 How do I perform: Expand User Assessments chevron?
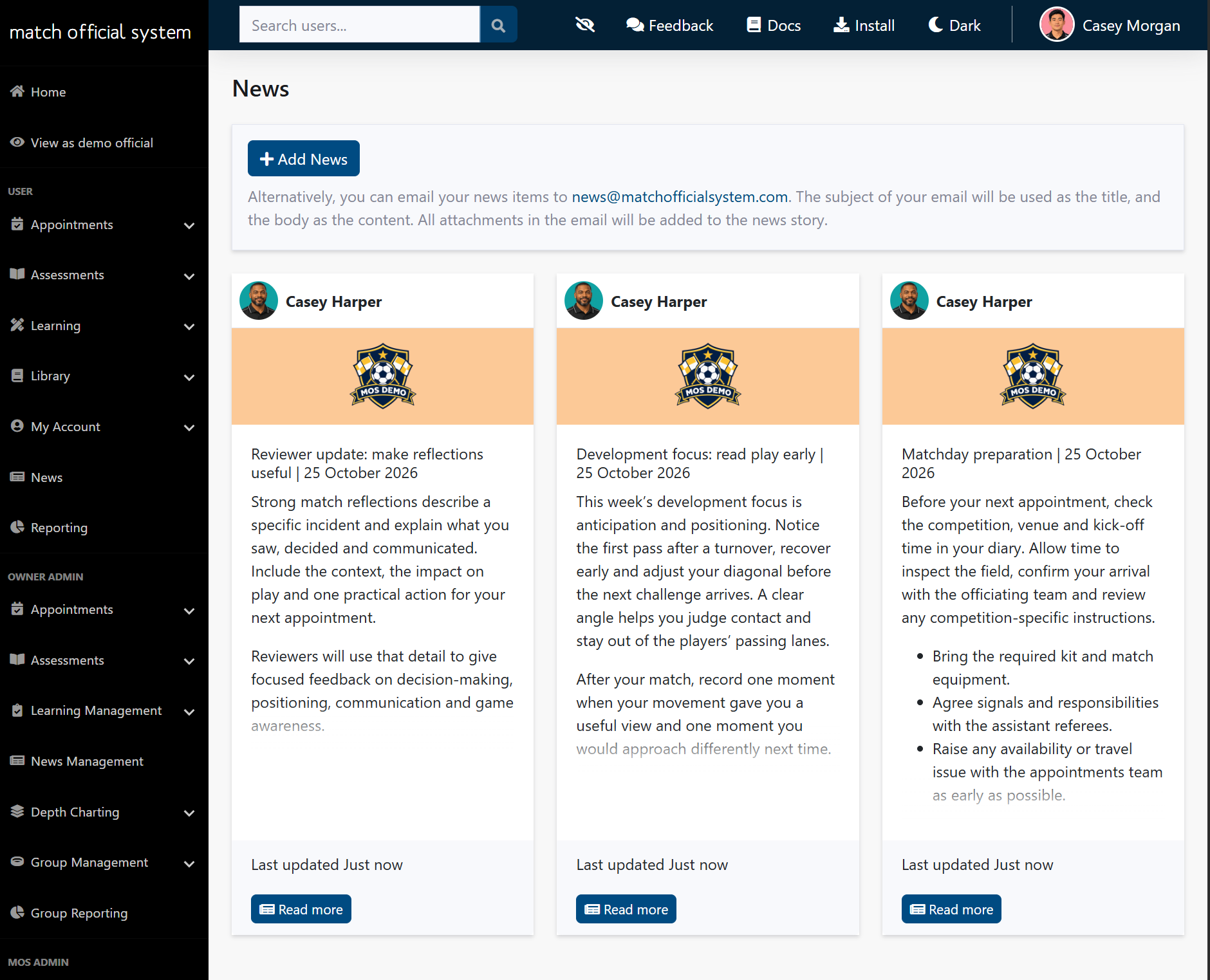[189, 276]
